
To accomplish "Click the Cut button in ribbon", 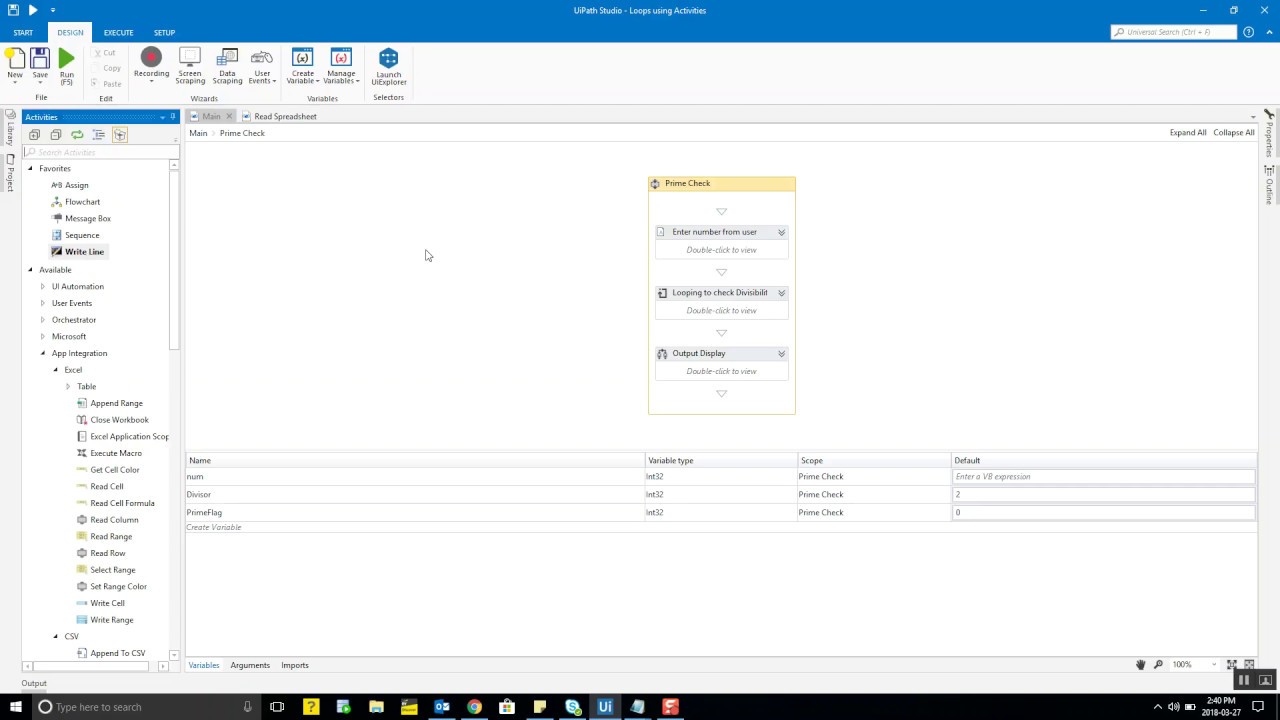I will pyautogui.click(x=104, y=52).
